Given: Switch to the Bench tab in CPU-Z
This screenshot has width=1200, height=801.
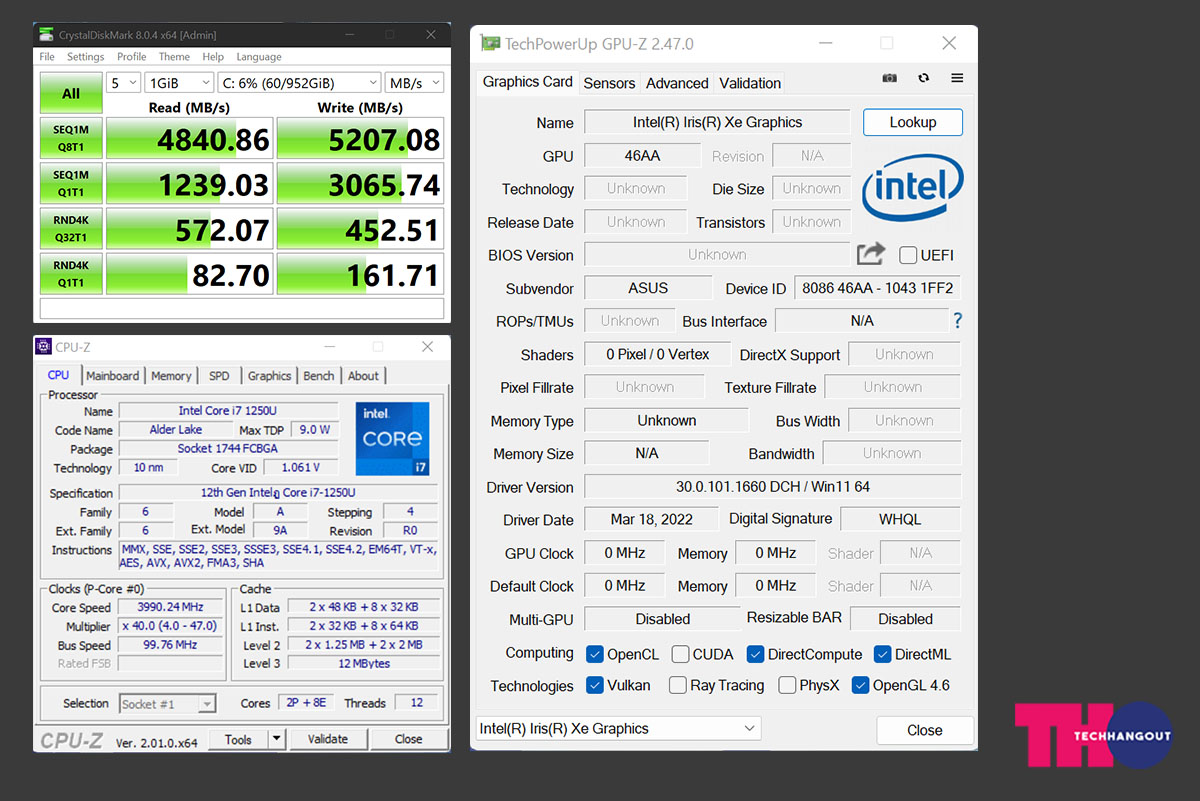Looking at the screenshot, I should pos(319,376).
